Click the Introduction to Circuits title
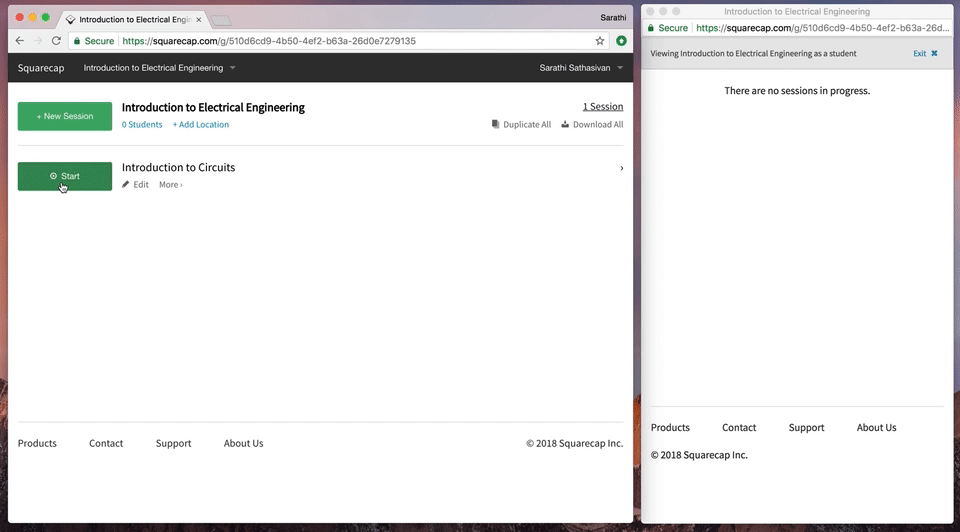The width and height of the screenshot is (960, 532). (178, 167)
